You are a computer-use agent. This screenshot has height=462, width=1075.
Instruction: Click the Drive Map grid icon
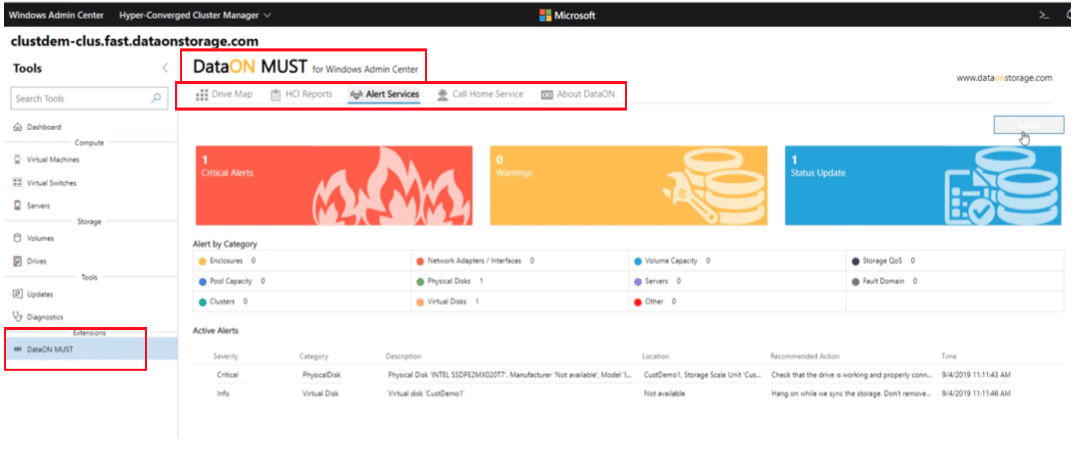[x=202, y=95]
